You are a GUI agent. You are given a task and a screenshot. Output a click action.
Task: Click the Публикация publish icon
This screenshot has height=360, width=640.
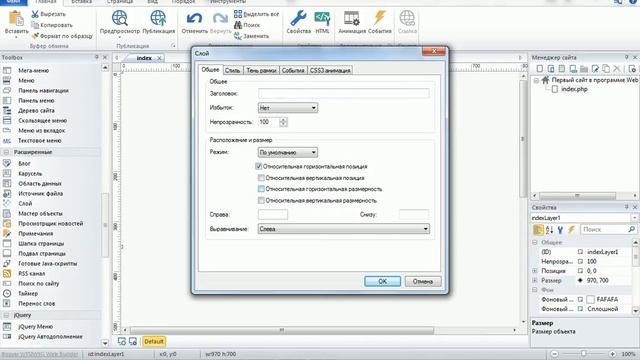click(158, 18)
